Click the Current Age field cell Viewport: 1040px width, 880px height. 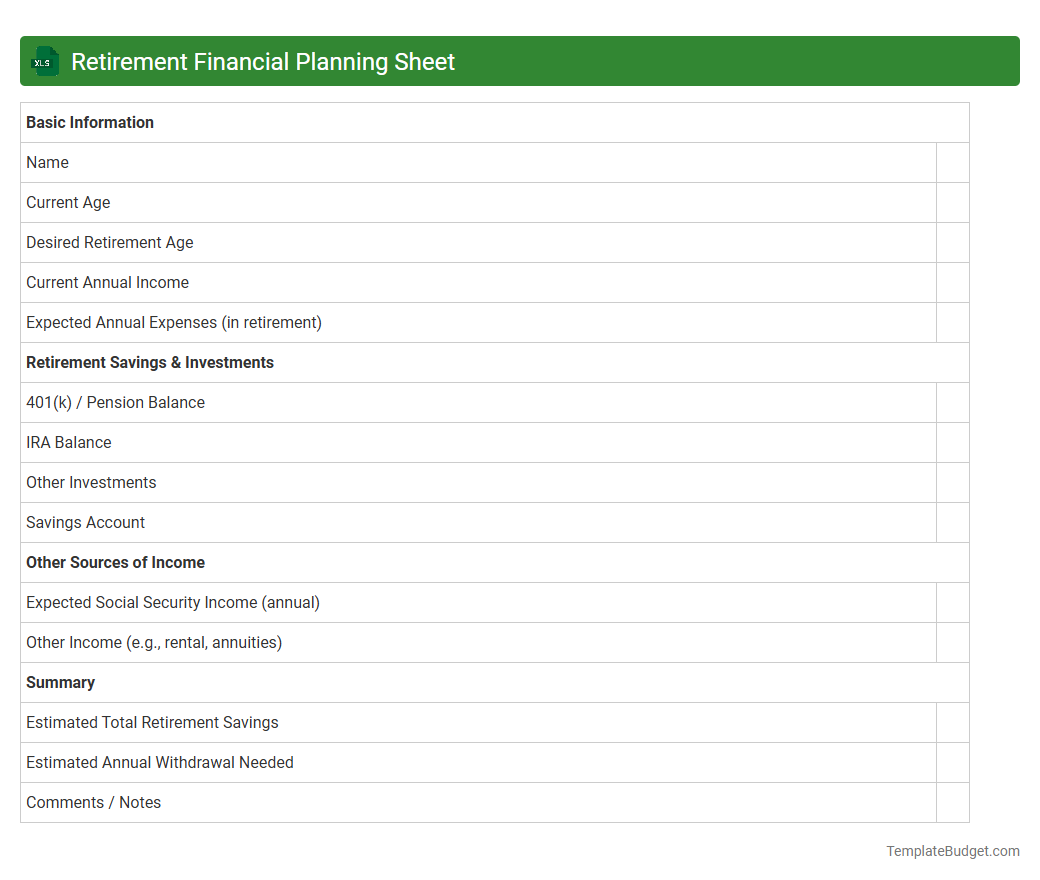(x=953, y=202)
